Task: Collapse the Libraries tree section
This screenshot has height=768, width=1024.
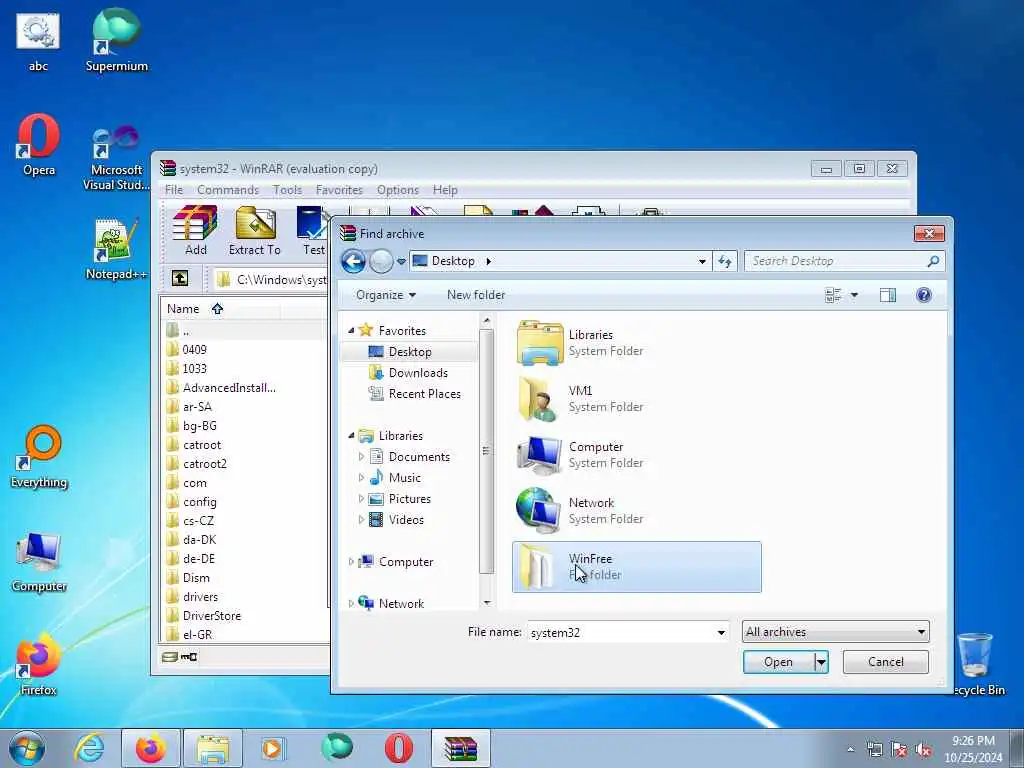Action: click(x=351, y=436)
